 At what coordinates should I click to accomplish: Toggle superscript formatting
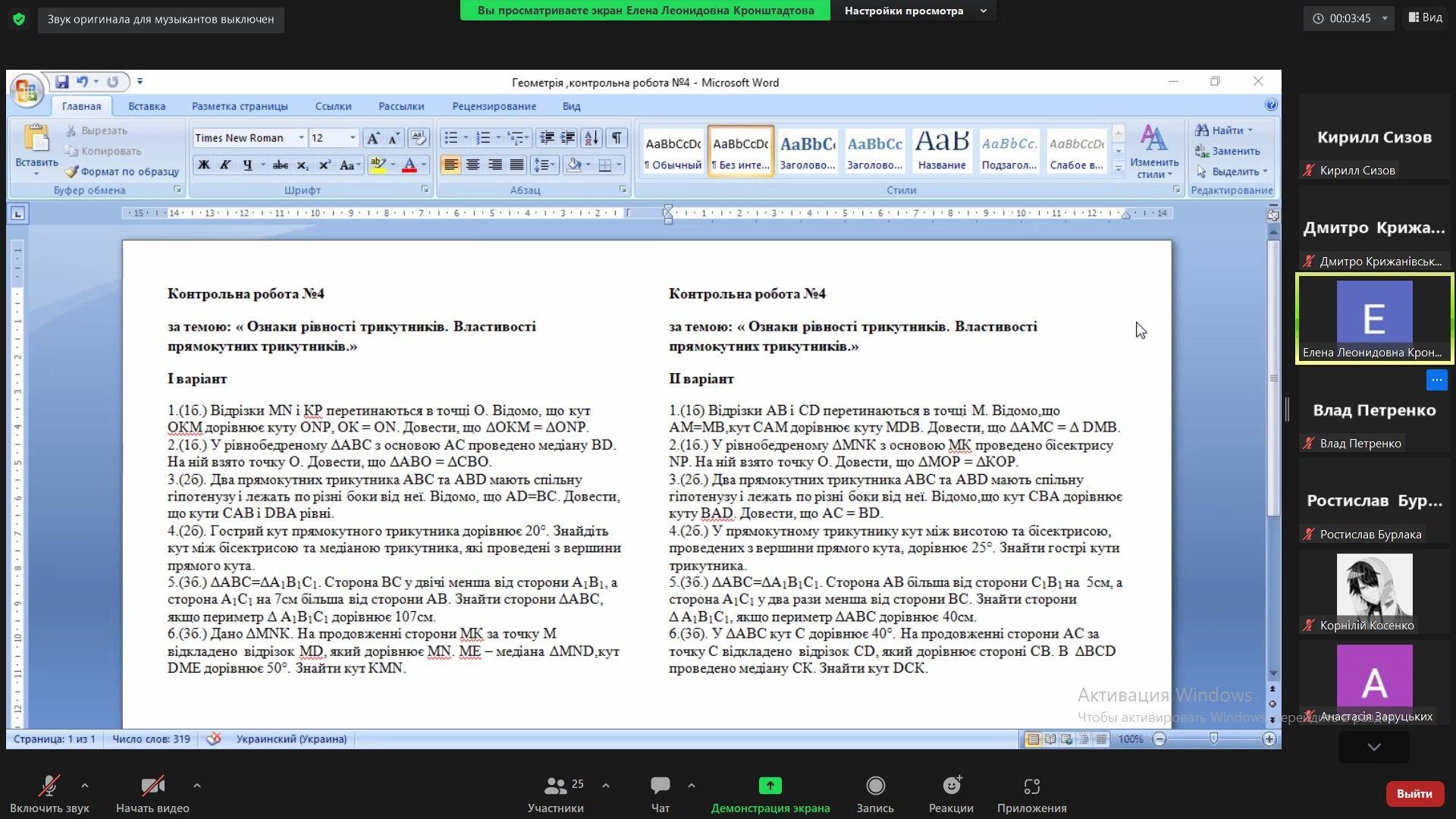point(325,165)
